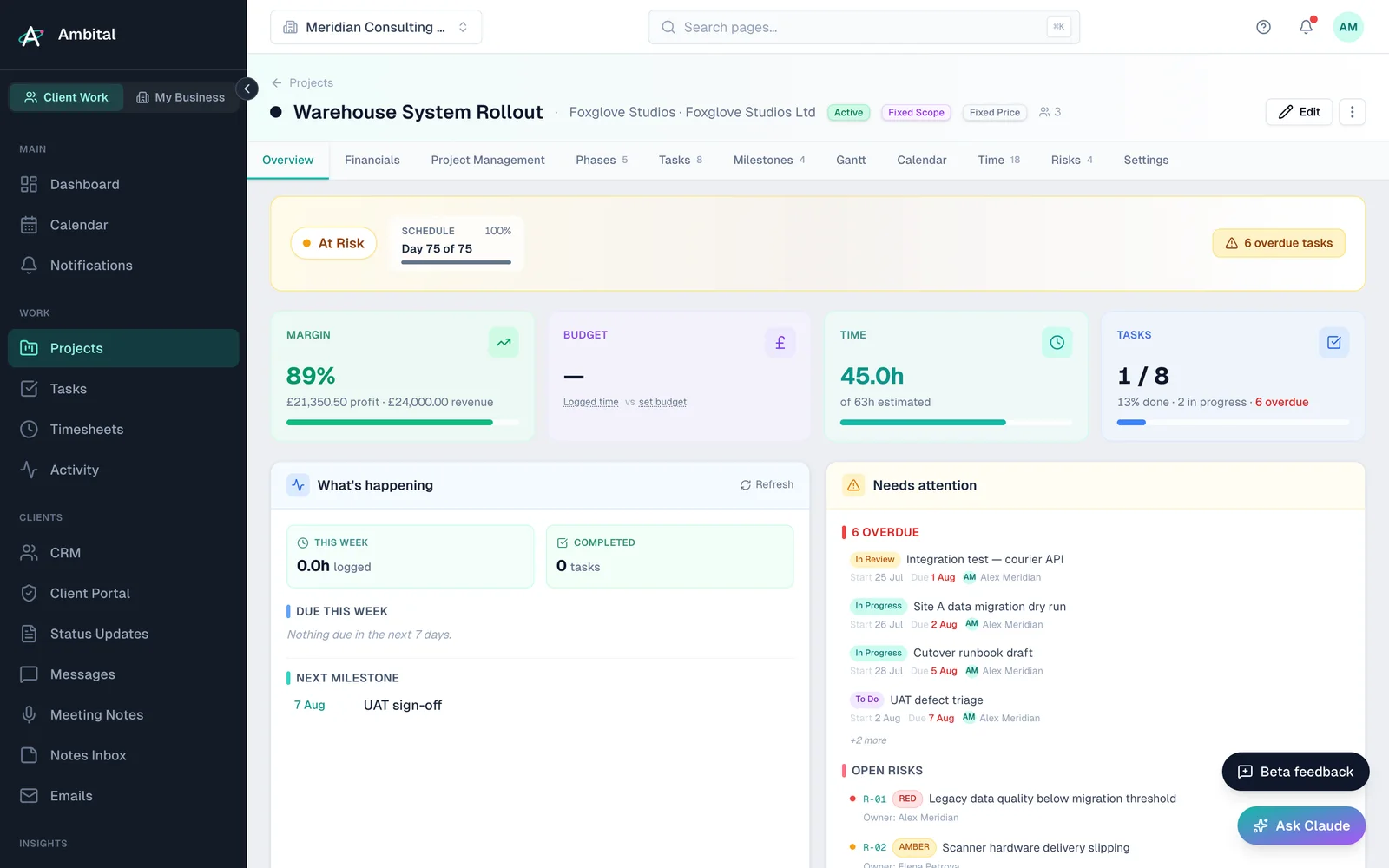Click the 6 overdue tasks badge
Viewport: 1389px width, 868px height.
[1279, 243]
